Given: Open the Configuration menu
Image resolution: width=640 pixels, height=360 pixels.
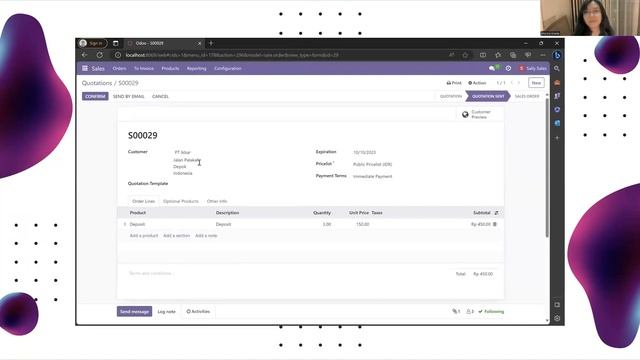Looking at the screenshot, I should [x=228, y=69].
